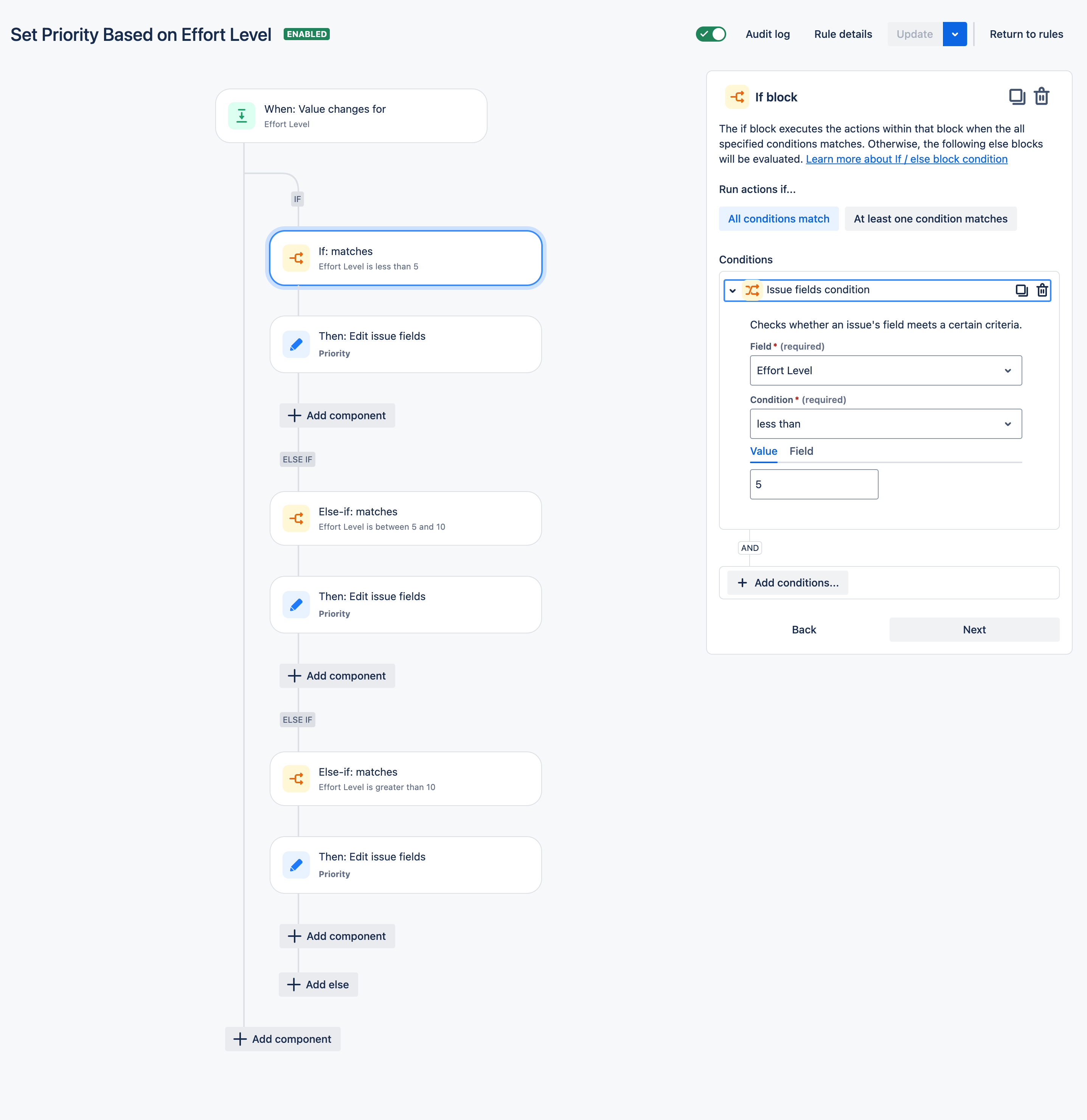Click the branch icon on Else-if greater than 10

296,779
